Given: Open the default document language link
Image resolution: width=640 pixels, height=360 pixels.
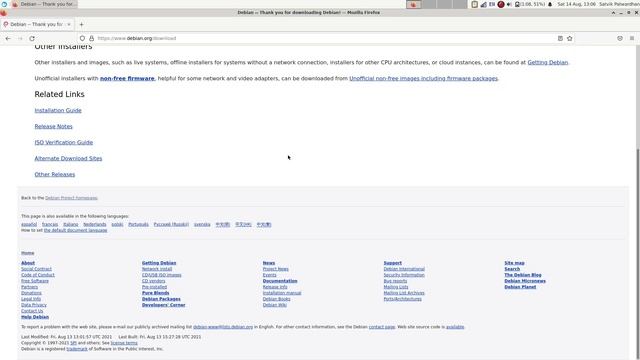Looking at the screenshot, I should pyautogui.click(x=76, y=230).
